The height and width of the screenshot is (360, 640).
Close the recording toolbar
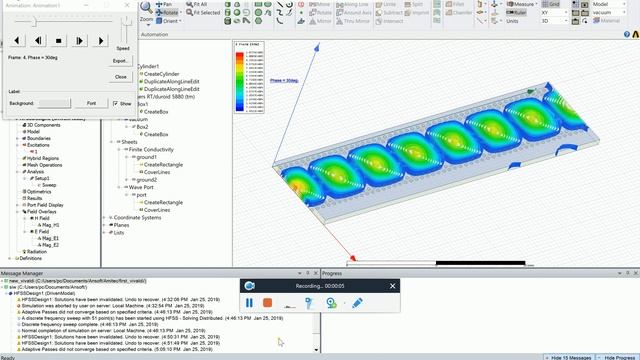pos(392,286)
